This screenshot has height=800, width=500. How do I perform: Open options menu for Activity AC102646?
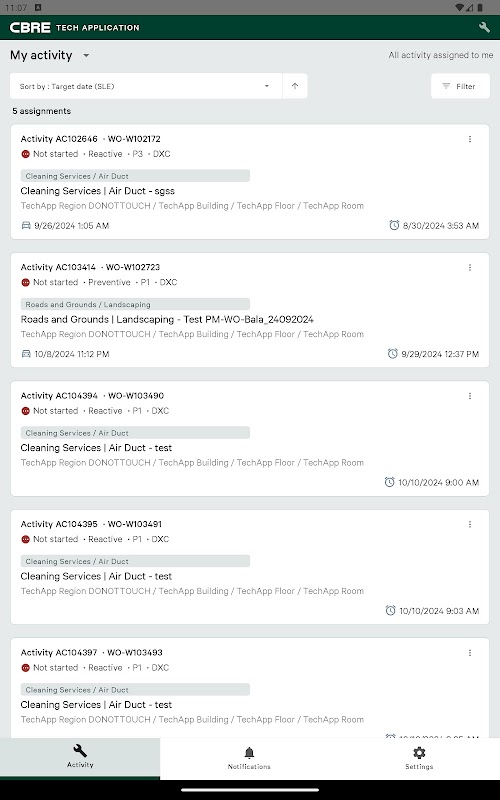470,139
